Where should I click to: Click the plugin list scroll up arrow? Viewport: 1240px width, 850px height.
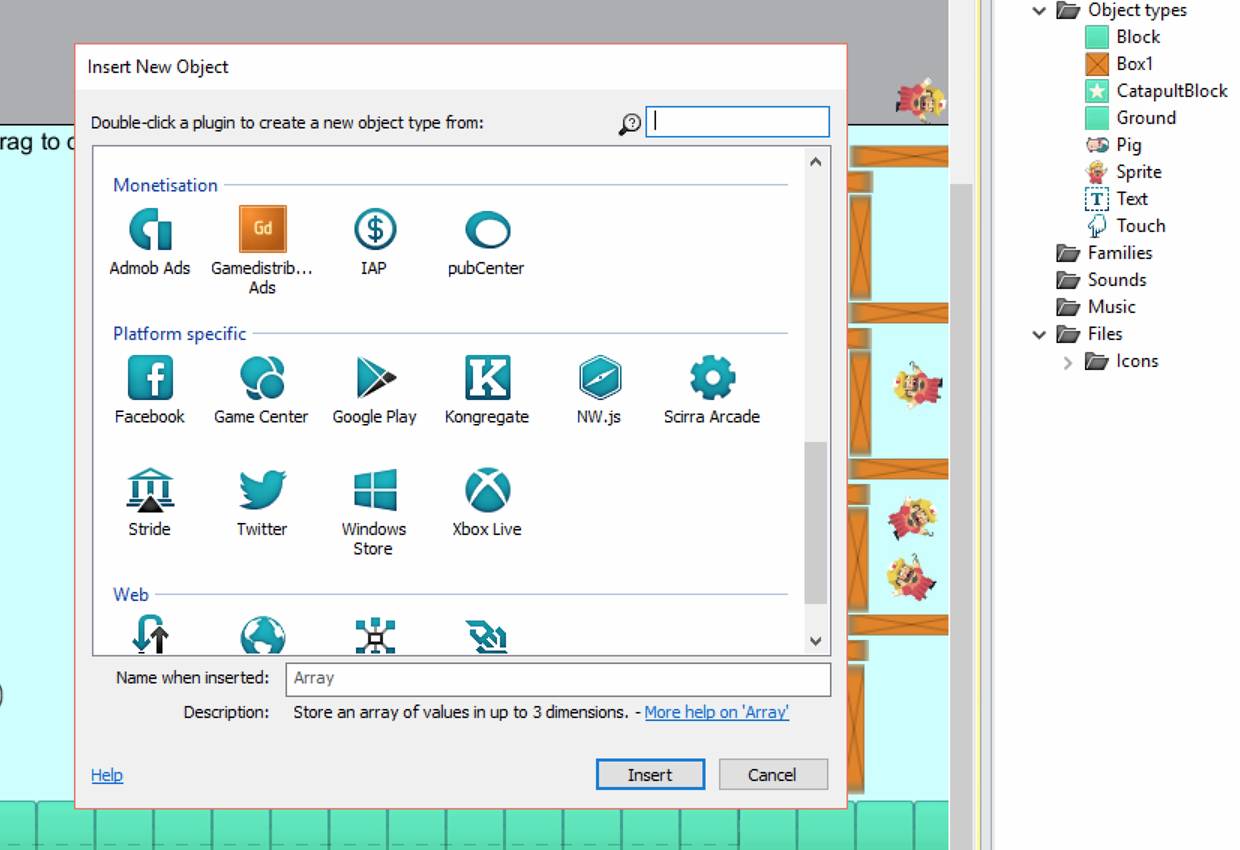coord(816,161)
